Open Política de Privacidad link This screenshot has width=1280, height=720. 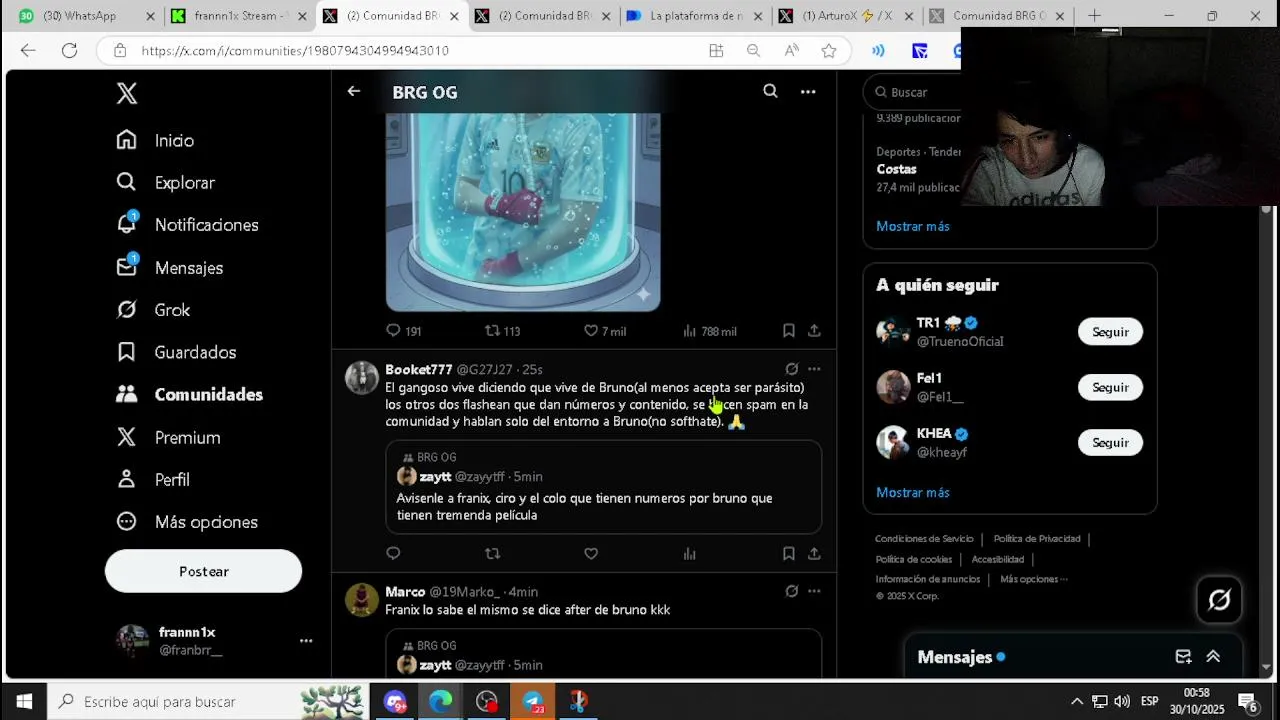[1037, 539]
